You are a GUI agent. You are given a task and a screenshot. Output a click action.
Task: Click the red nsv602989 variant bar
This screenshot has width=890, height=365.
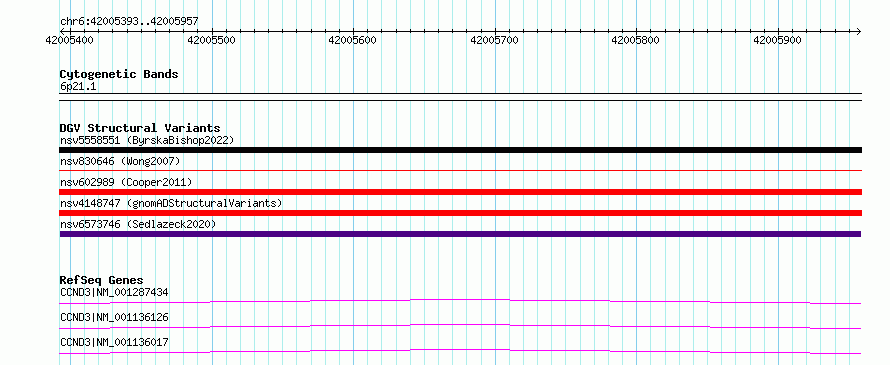(x=460, y=192)
